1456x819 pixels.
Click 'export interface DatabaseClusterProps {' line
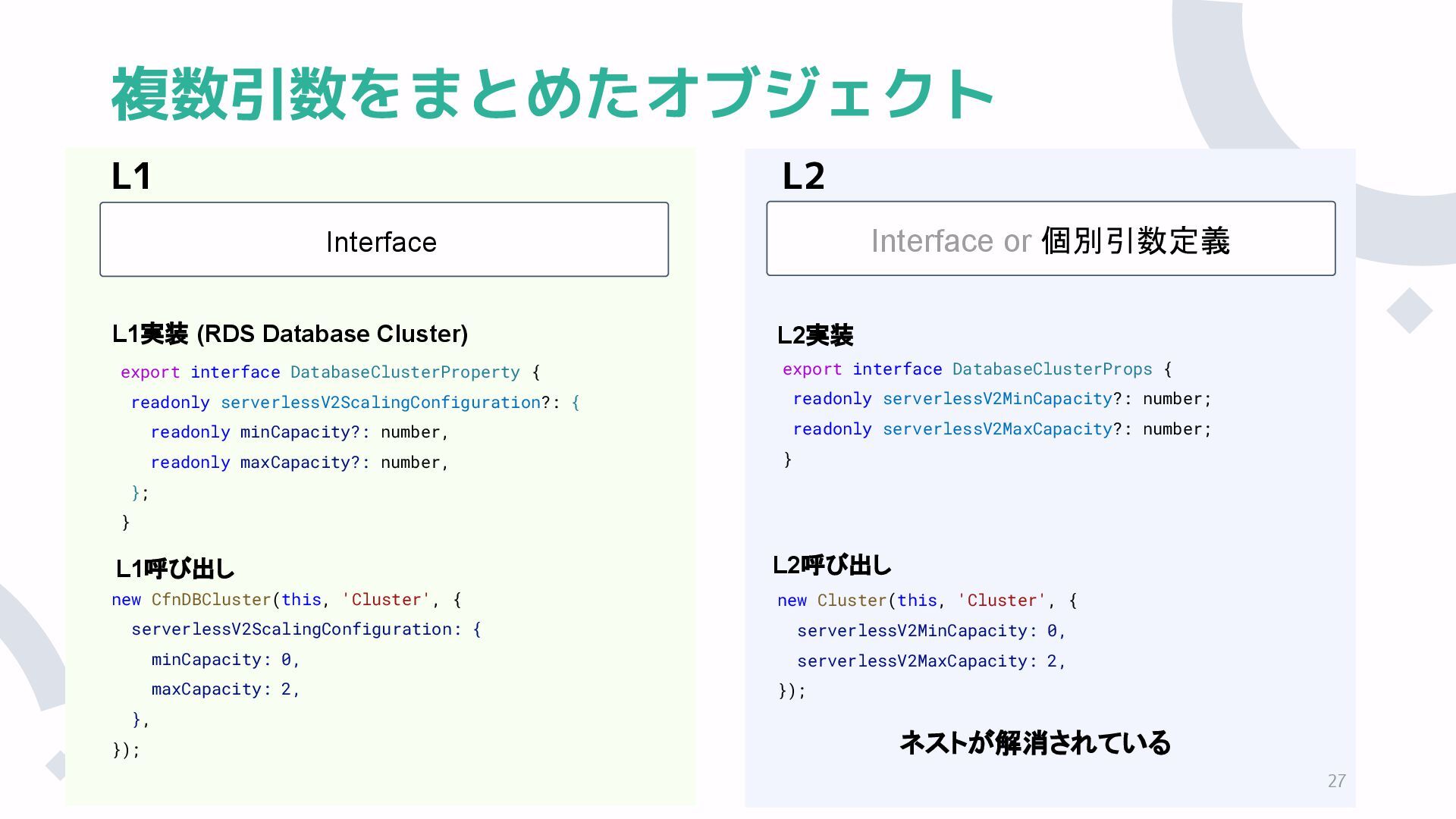(977, 369)
